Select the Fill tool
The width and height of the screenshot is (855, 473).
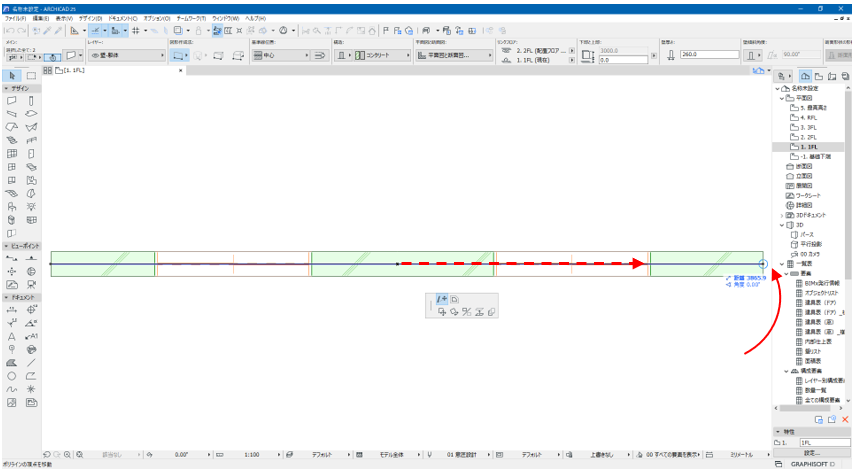point(11,363)
